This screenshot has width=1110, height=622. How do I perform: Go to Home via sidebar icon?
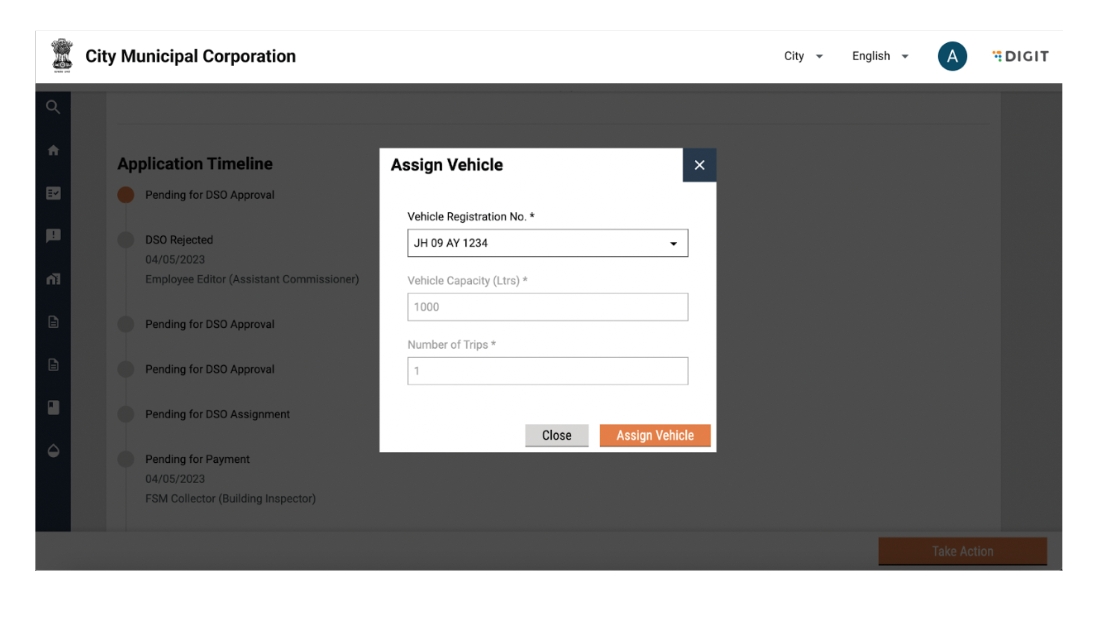point(53,150)
